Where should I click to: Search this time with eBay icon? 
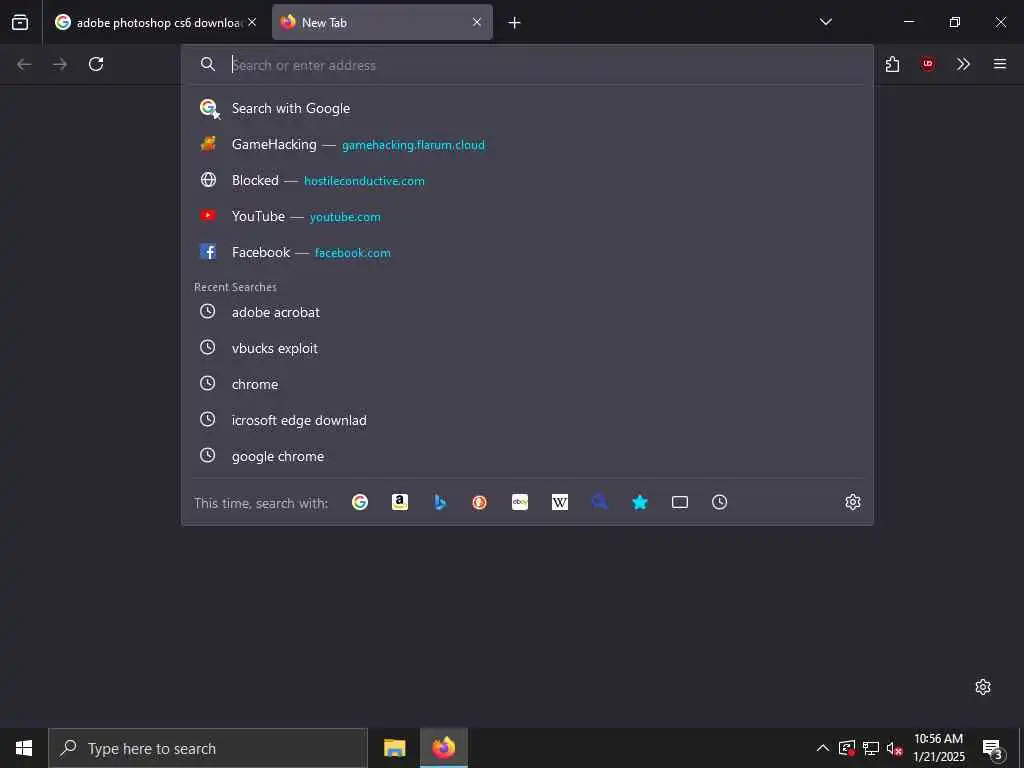coord(520,502)
